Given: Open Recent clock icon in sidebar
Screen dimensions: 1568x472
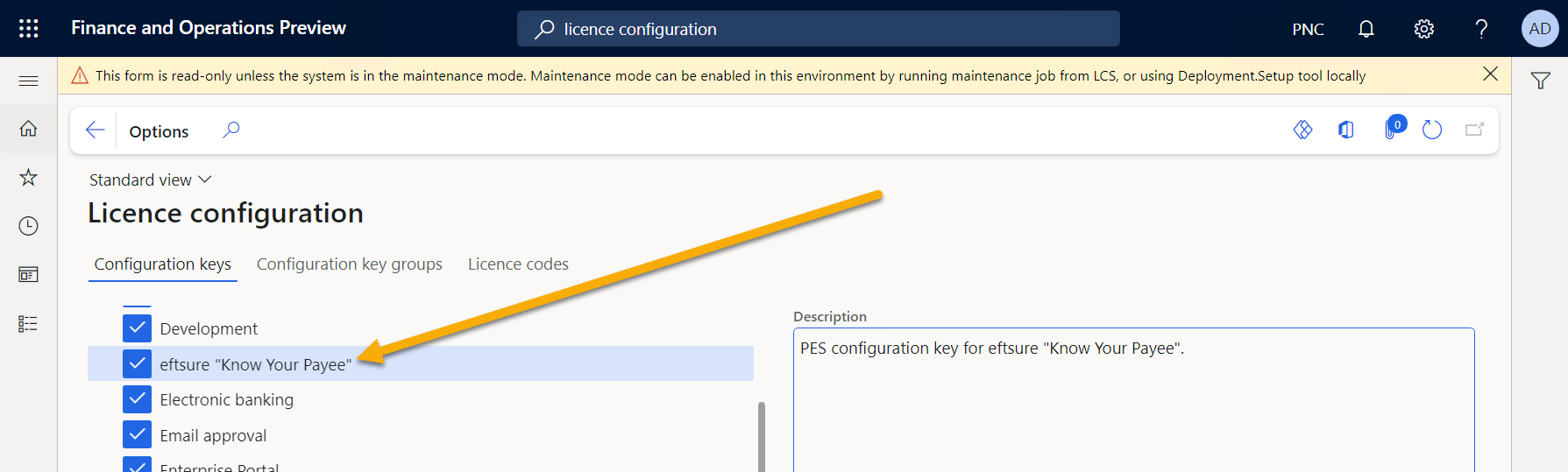Looking at the screenshot, I should pos(28,226).
